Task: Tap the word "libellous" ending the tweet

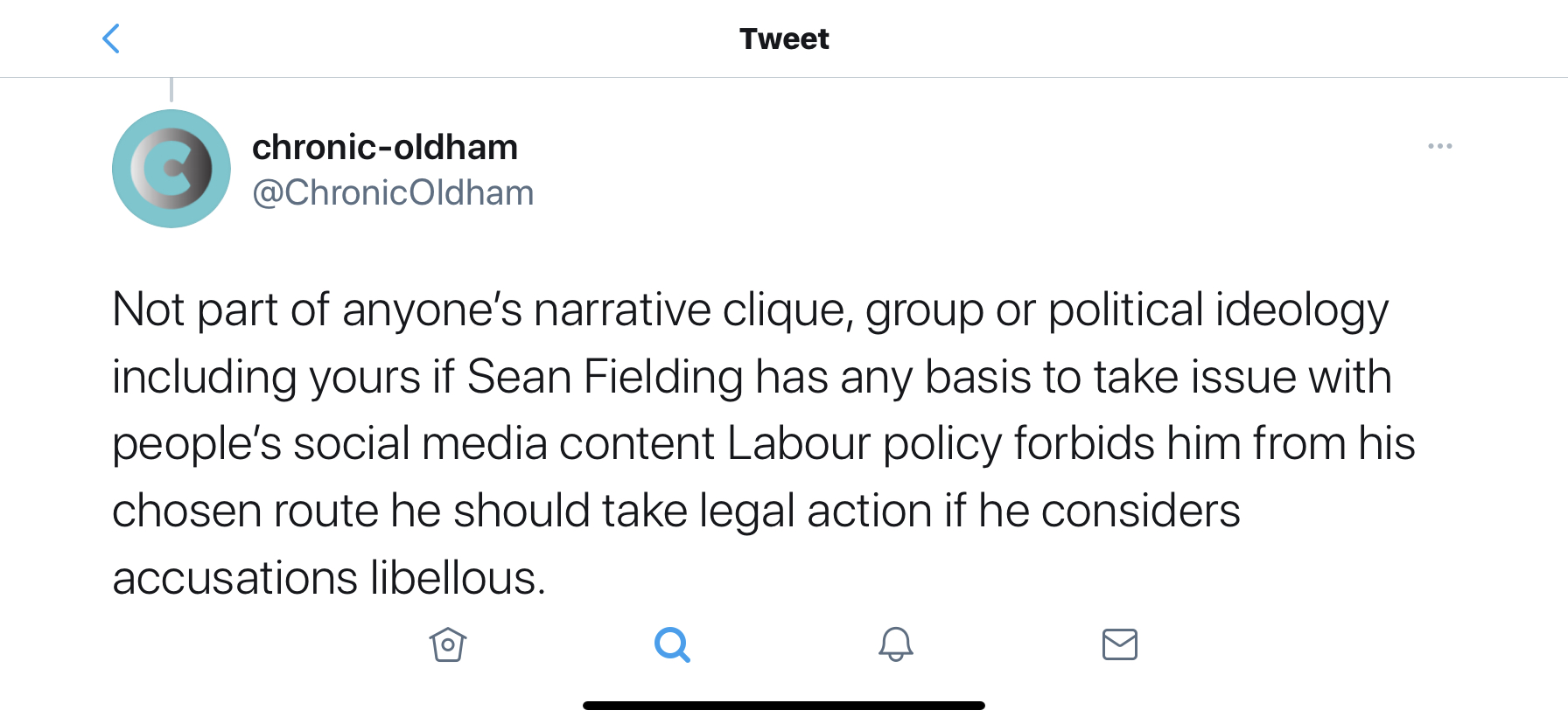Action: pos(457,578)
